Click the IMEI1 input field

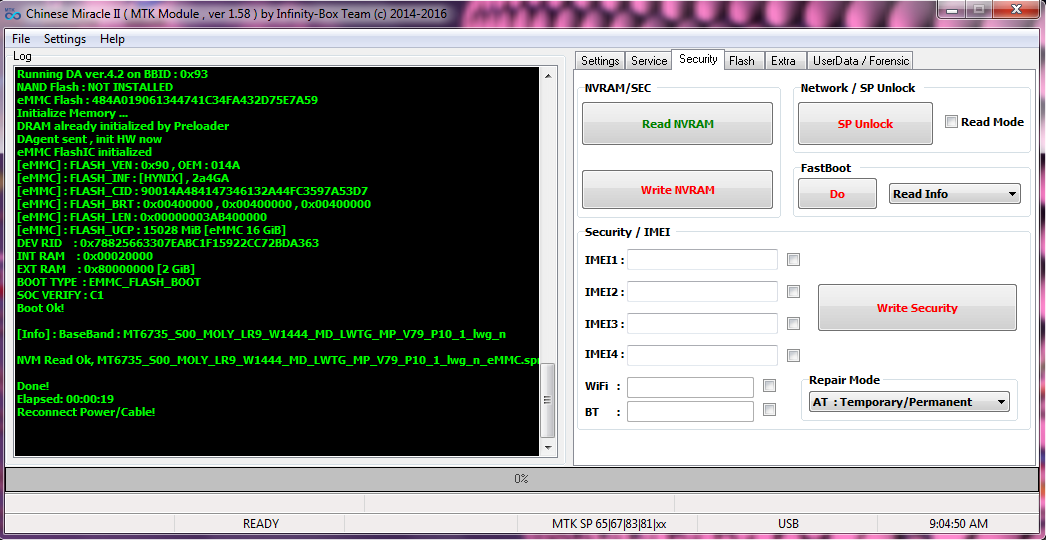pyautogui.click(x=702, y=260)
